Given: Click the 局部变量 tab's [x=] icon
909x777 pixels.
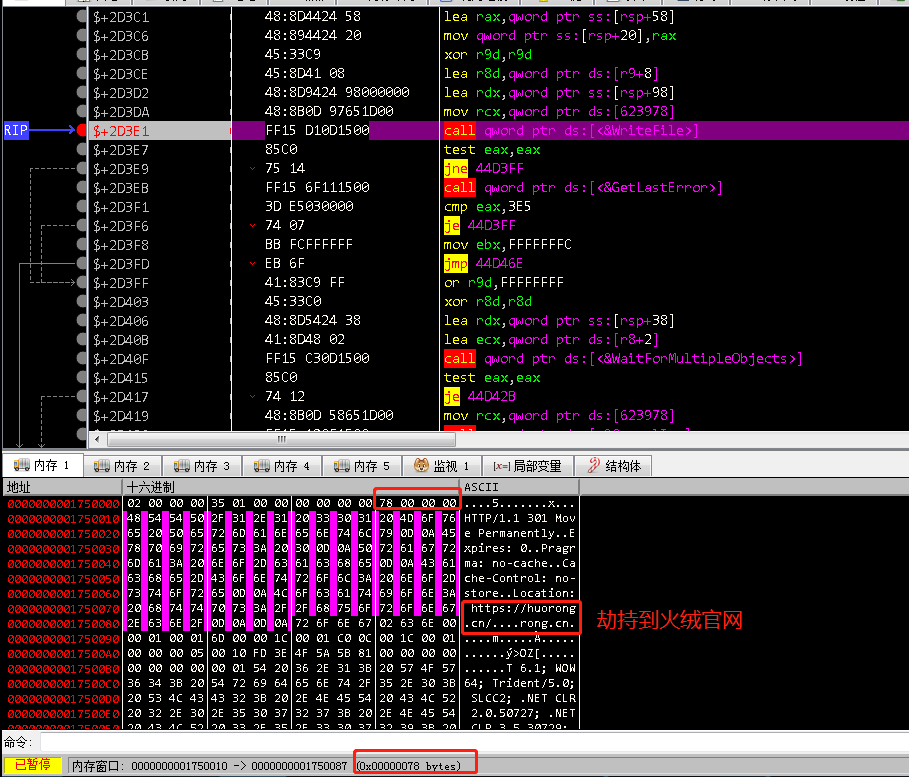Looking at the screenshot, I should 503,466.
